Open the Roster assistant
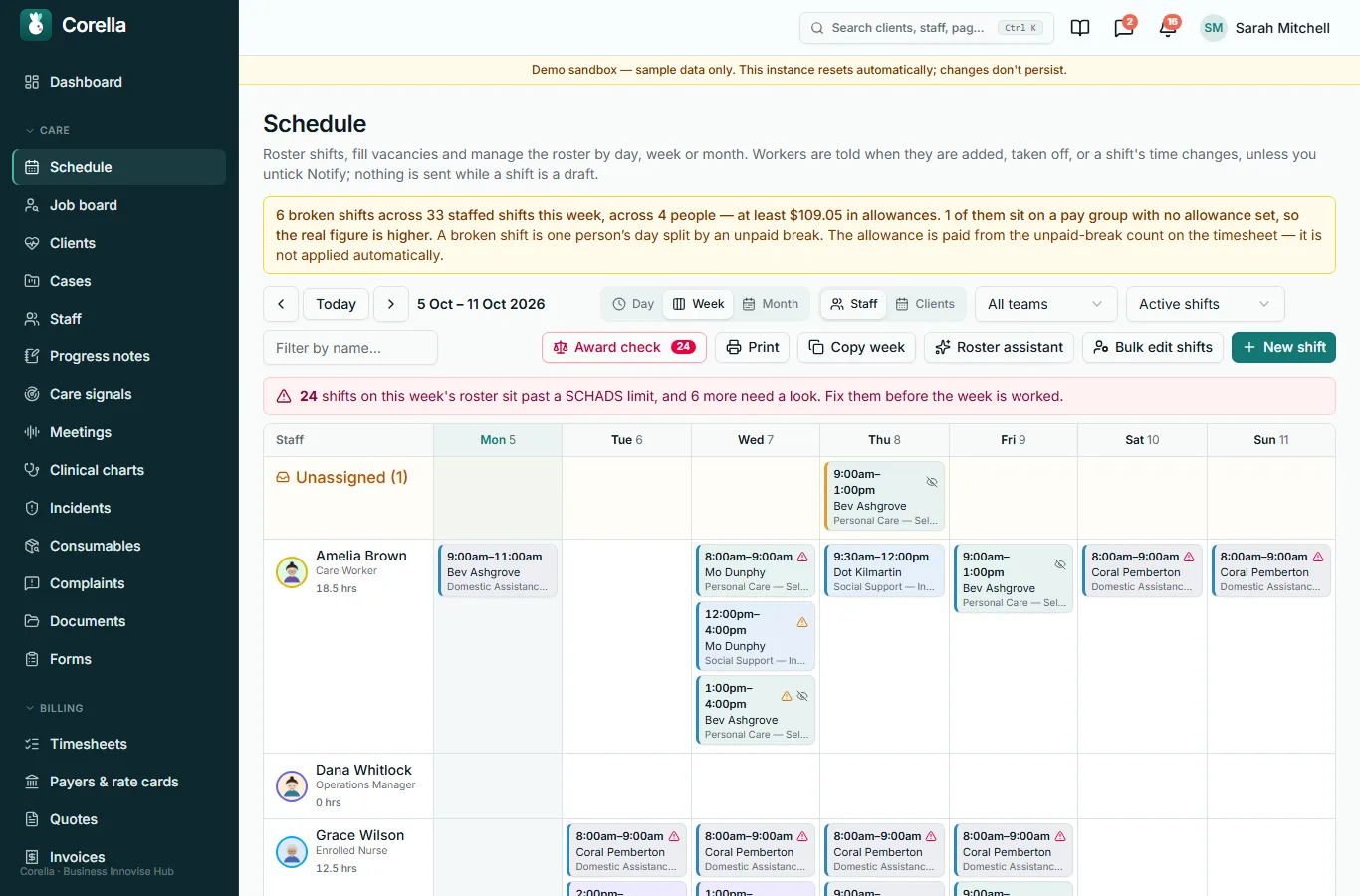This screenshot has width=1360, height=896. click(1000, 347)
